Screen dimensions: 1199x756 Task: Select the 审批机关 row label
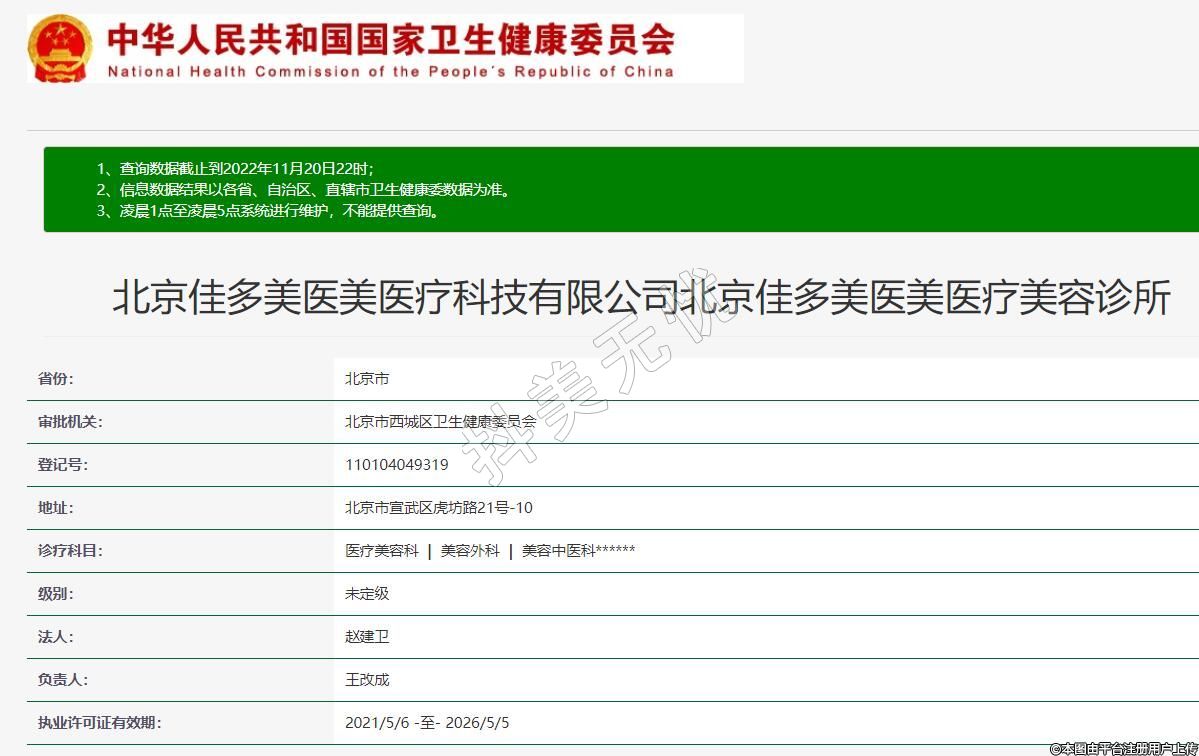pos(70,422)
